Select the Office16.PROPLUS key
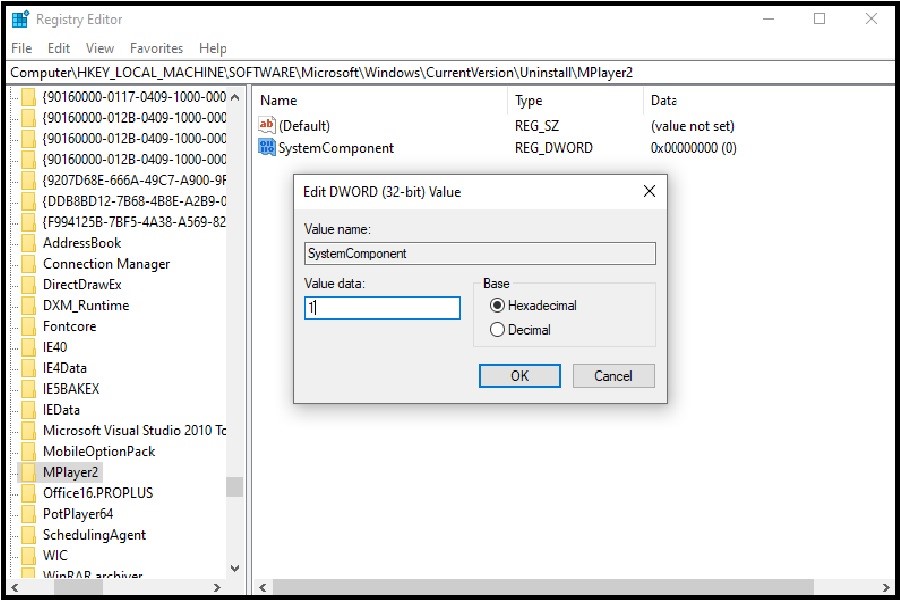The height and width of the screenshot is (600, 900). point(98,493)
